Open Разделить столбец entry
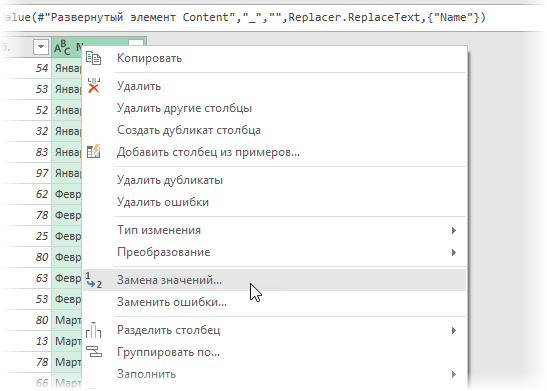The width and height of the screenshot is (547, 391). tap(275, 330)
